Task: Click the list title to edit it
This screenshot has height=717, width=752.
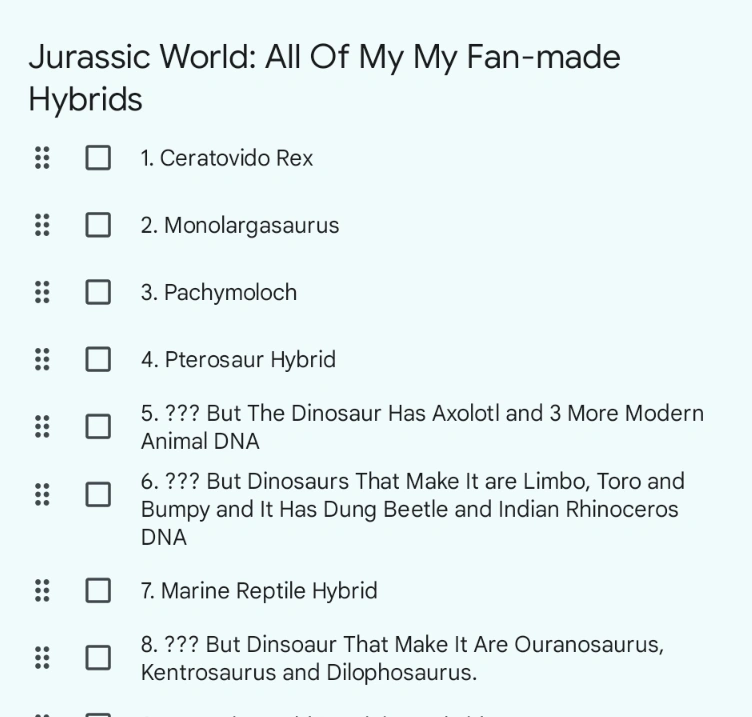Action: coord(324,77)
